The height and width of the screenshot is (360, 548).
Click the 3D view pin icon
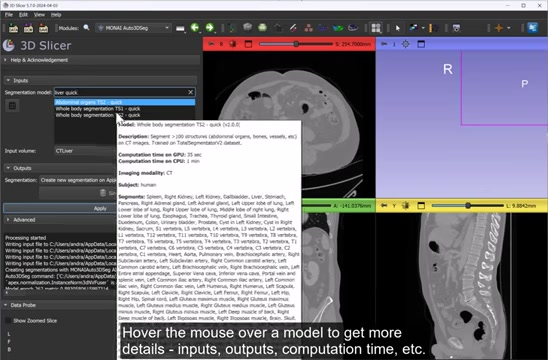pos(384,44)
